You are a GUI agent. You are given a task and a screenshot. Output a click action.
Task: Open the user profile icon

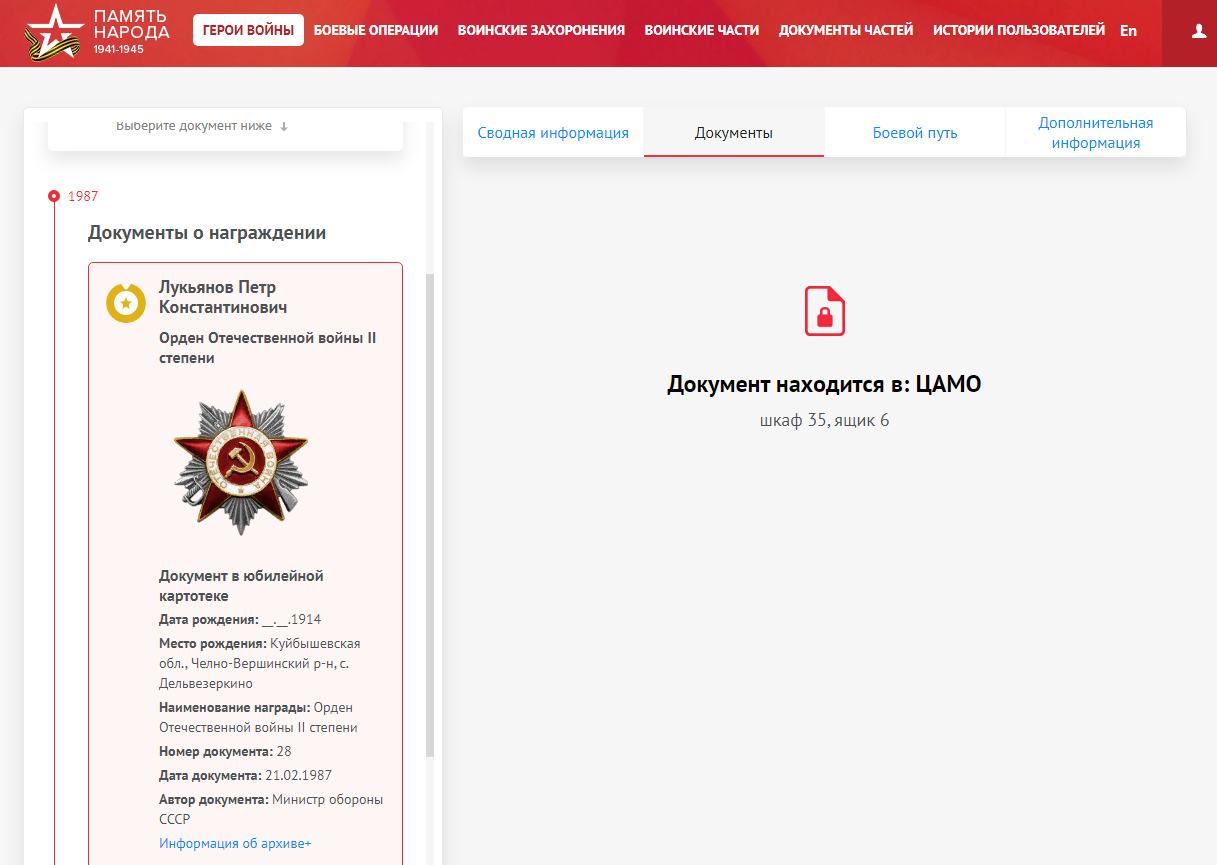(x=1199, y=31)
